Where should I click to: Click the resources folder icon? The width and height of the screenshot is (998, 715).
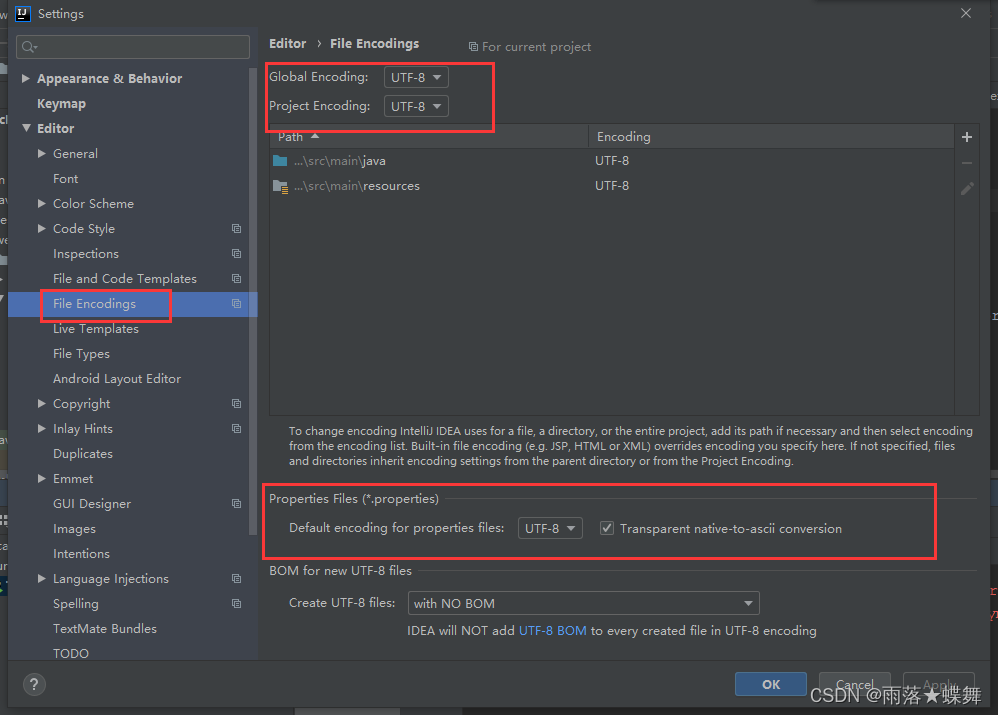click(280, 186)
